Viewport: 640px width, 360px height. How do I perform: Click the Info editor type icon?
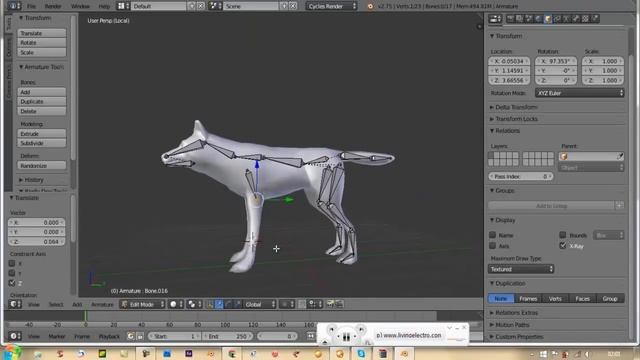(x=15, y=6)
